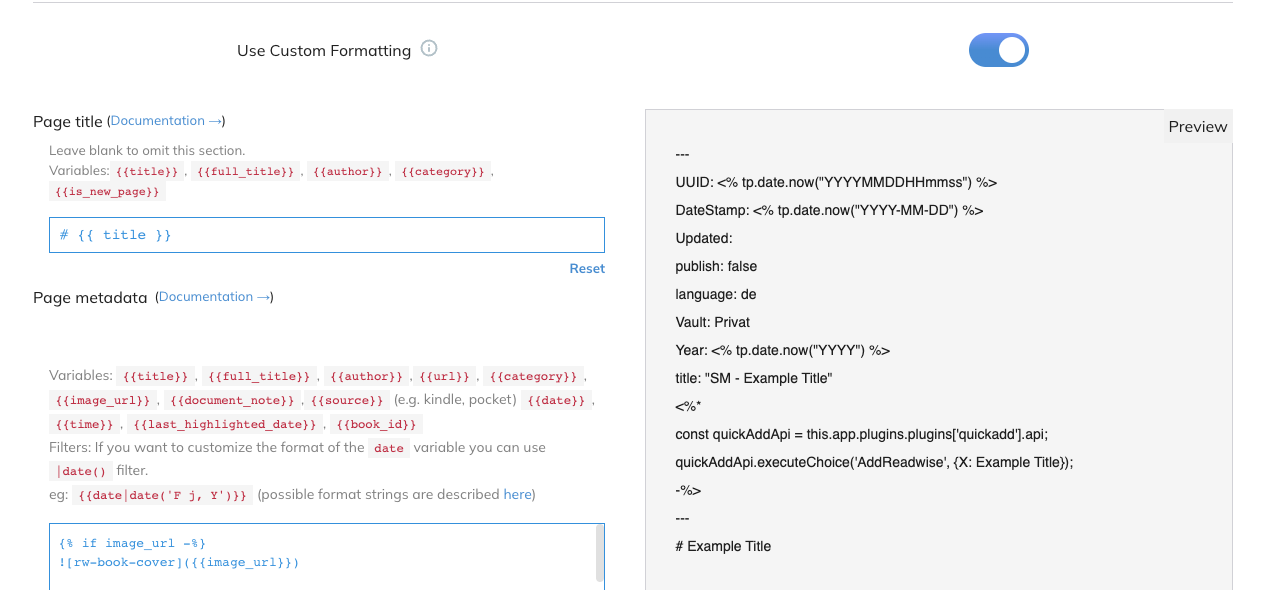Click the info icon beside Use Custom Formatting
Image resolution: width=1261 pixels, height=590 pixels.
(x=429, y=49)
